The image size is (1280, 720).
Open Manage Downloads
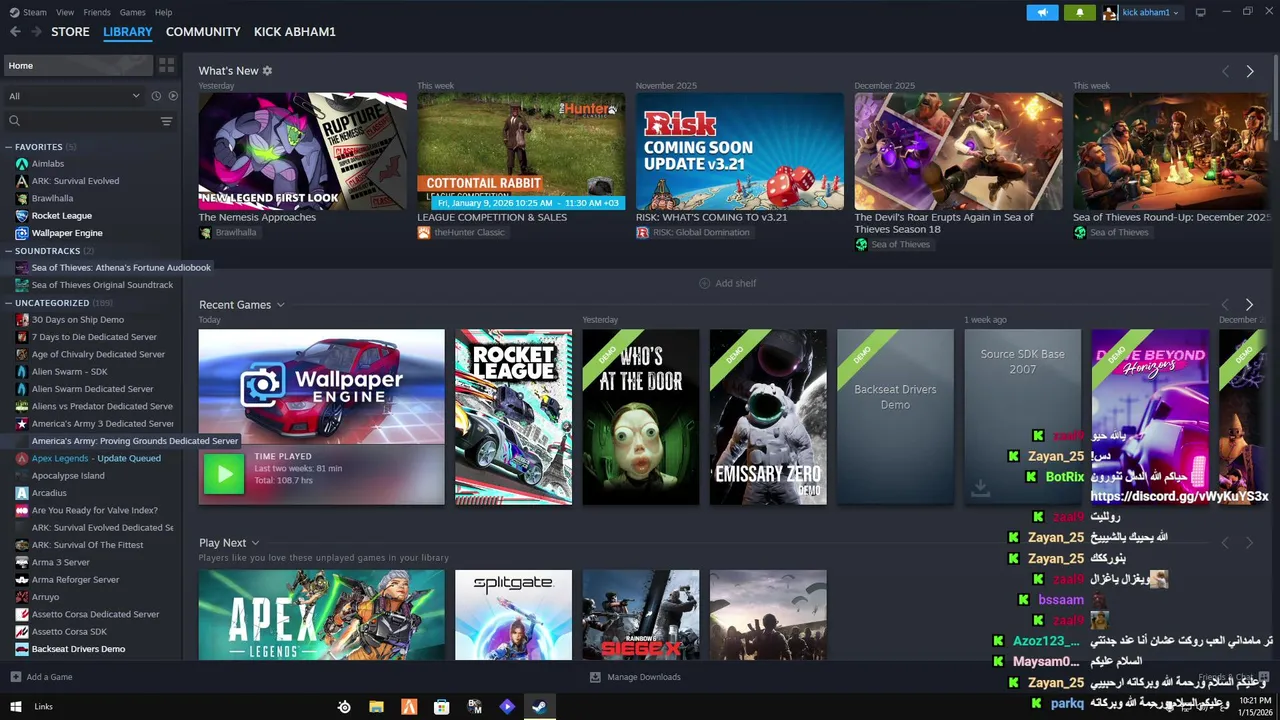tap(635, 677)
